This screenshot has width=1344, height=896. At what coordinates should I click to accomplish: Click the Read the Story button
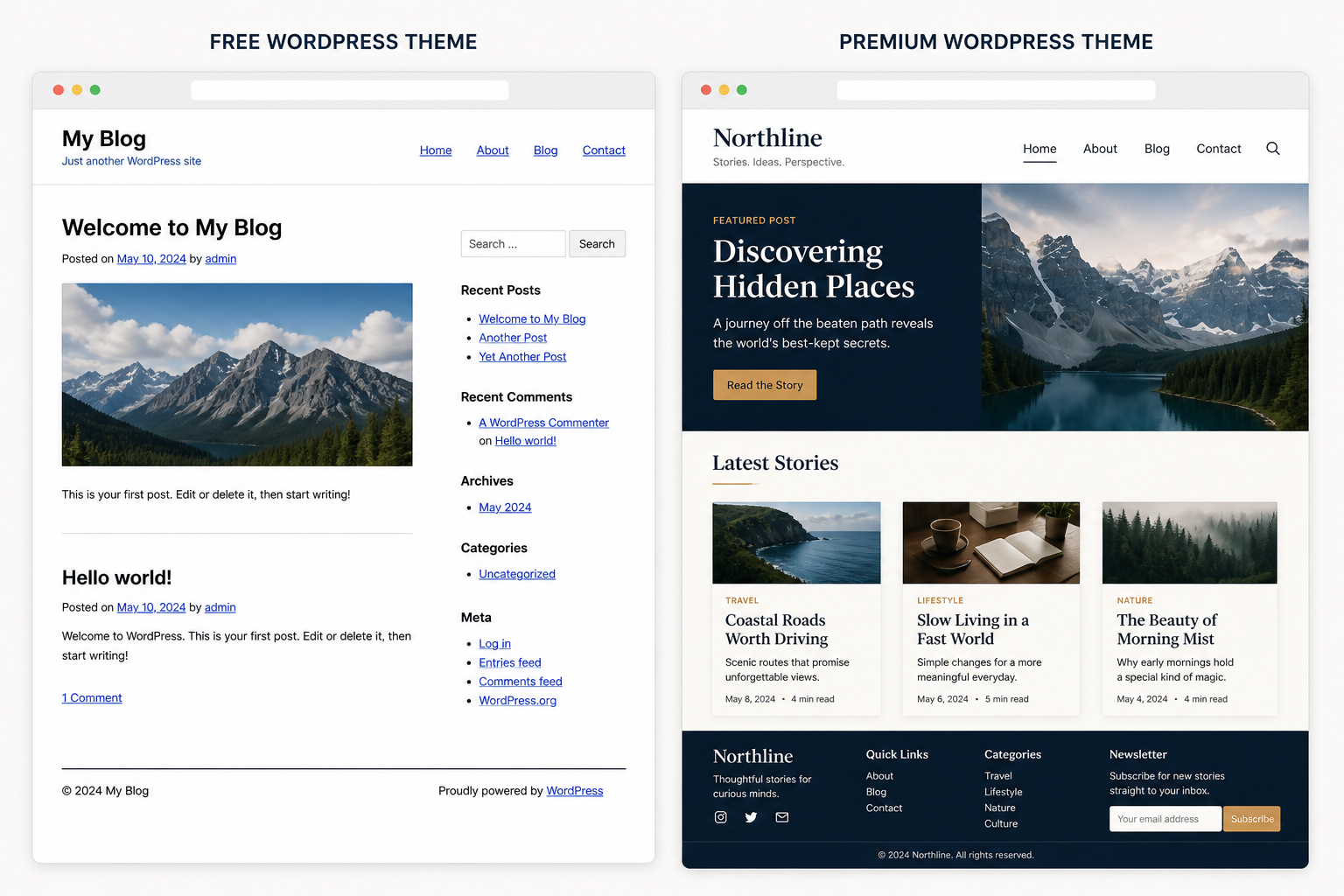pos(765,385)
